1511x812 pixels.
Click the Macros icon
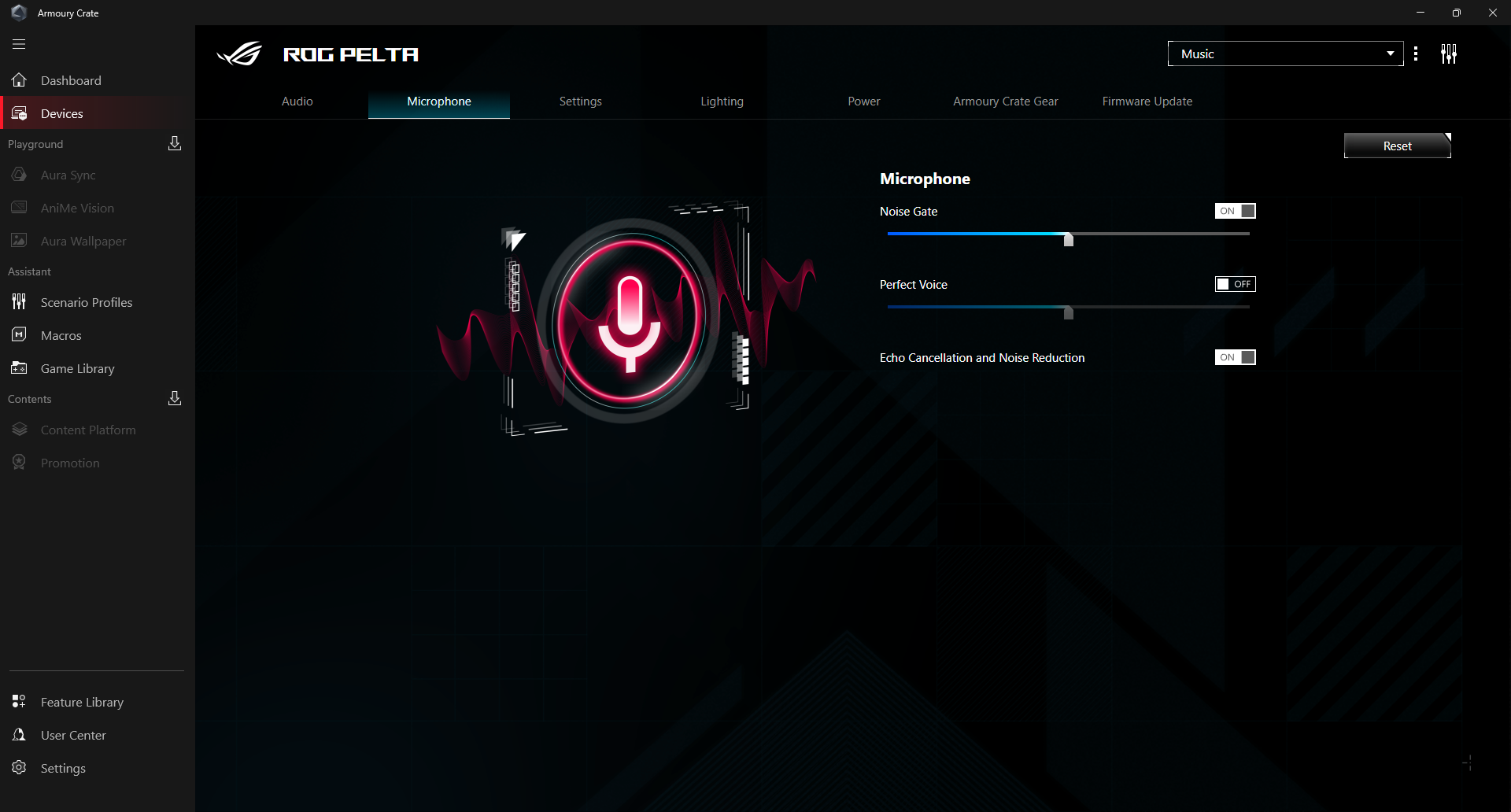(19, 335)
